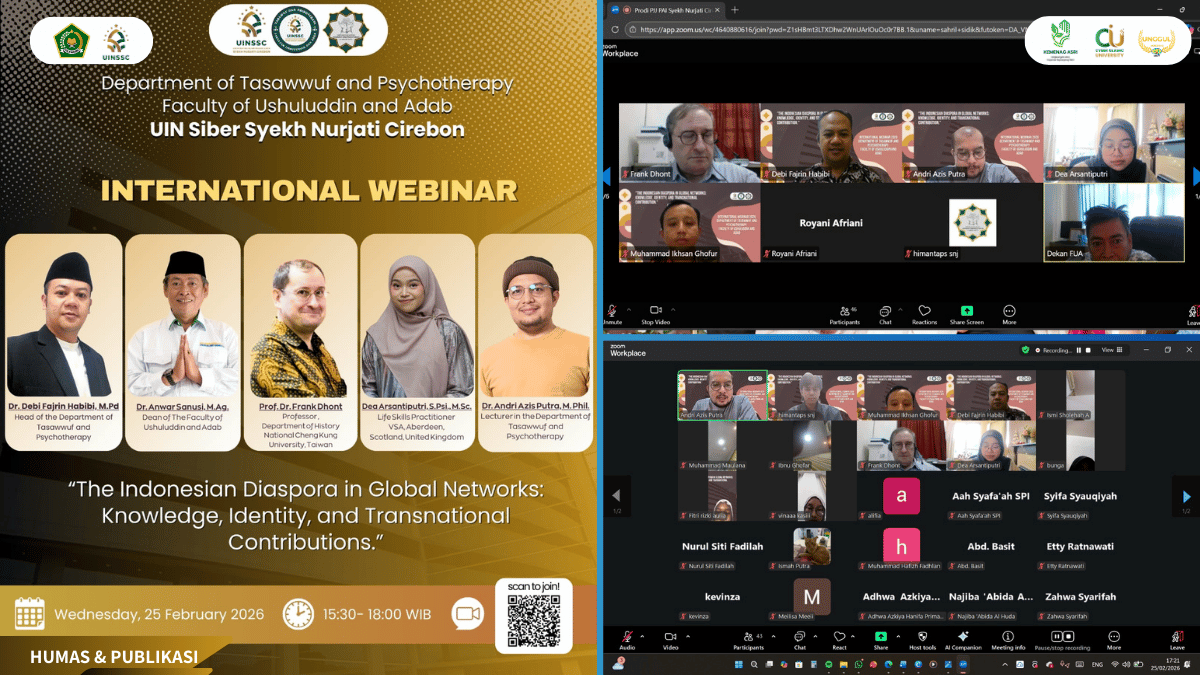Open a new browser tab
This screenshot has height=675, width=1200.
tap(736, 10)
